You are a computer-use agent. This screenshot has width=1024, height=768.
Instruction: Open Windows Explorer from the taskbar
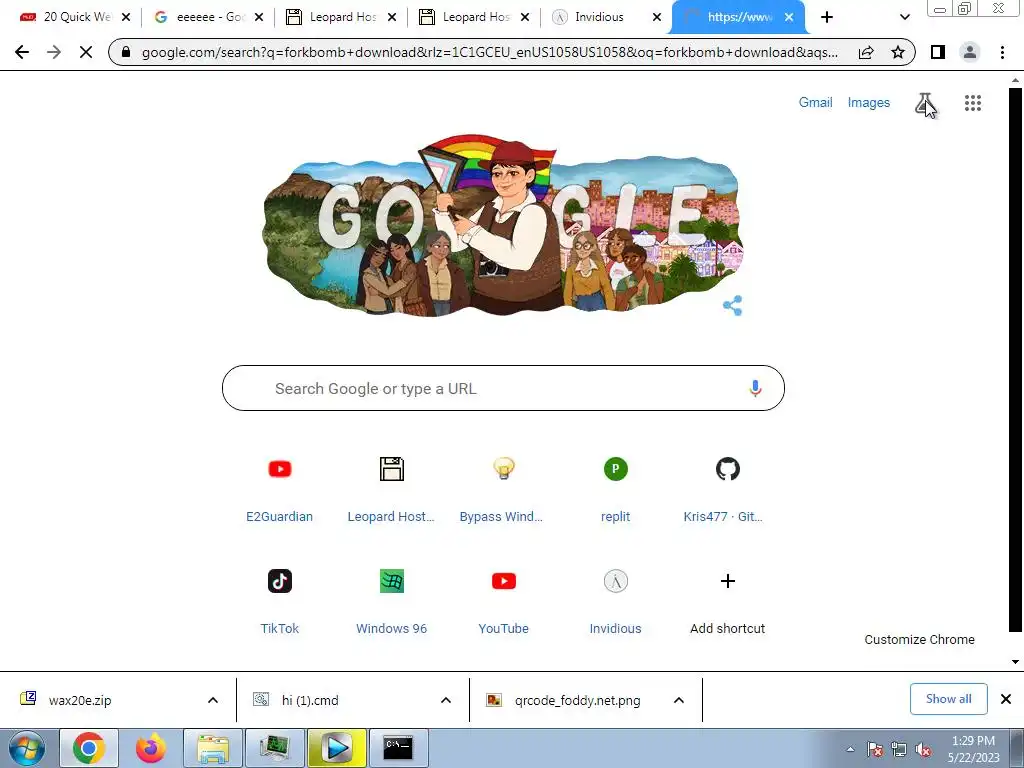(x=213, y=748)
